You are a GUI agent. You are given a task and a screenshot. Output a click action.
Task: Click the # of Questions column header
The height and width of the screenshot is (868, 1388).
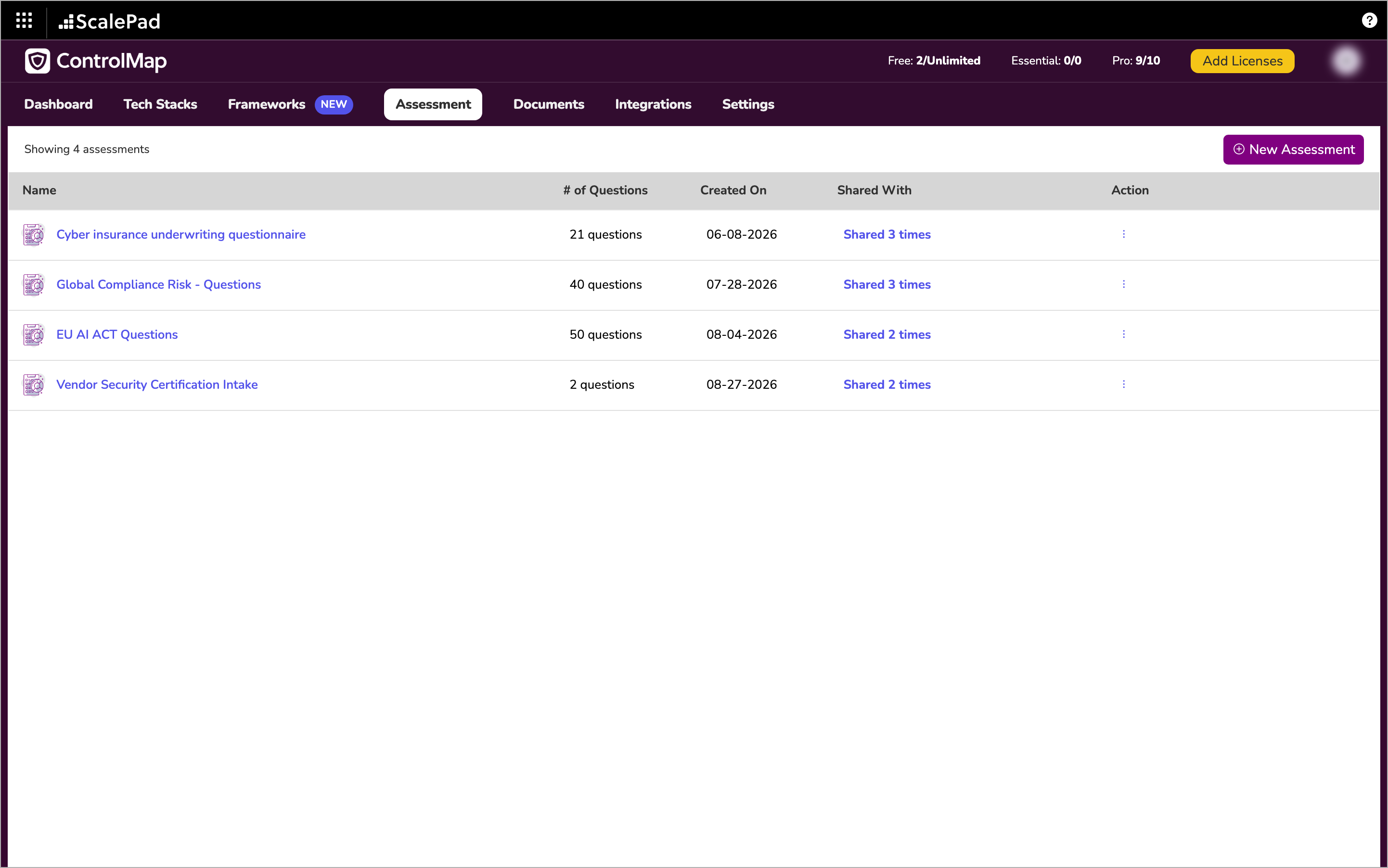tap(605, 190)
